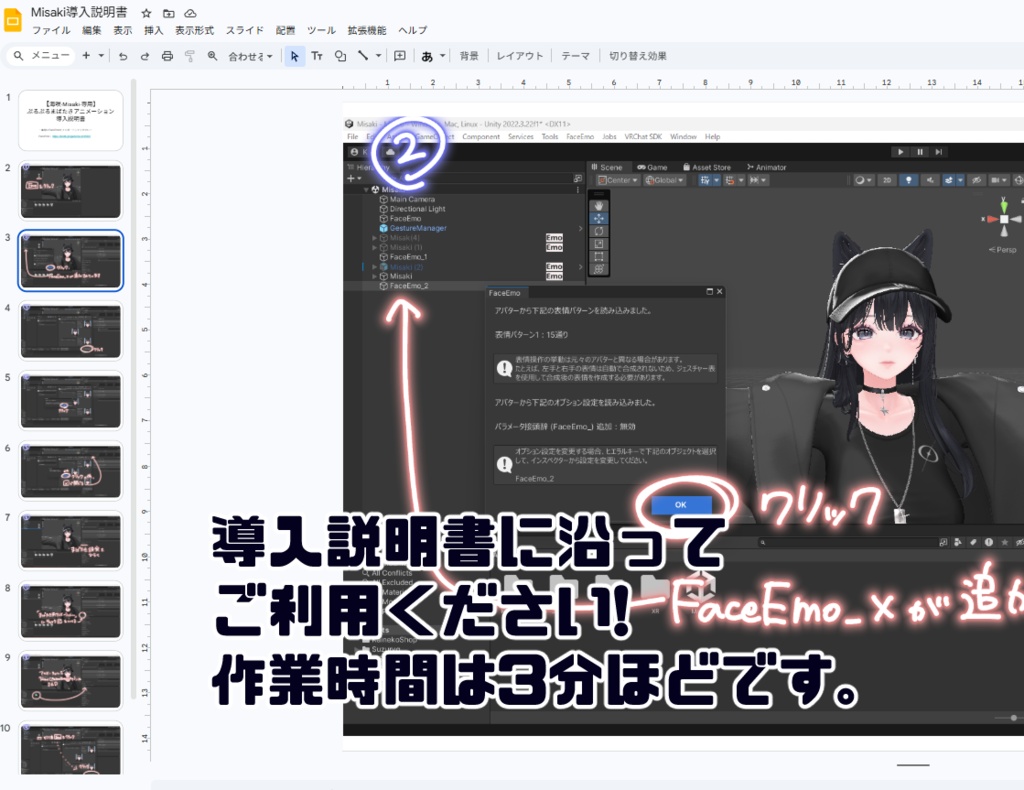Click Pause button in the Unity screenshot

click(920, 151)
